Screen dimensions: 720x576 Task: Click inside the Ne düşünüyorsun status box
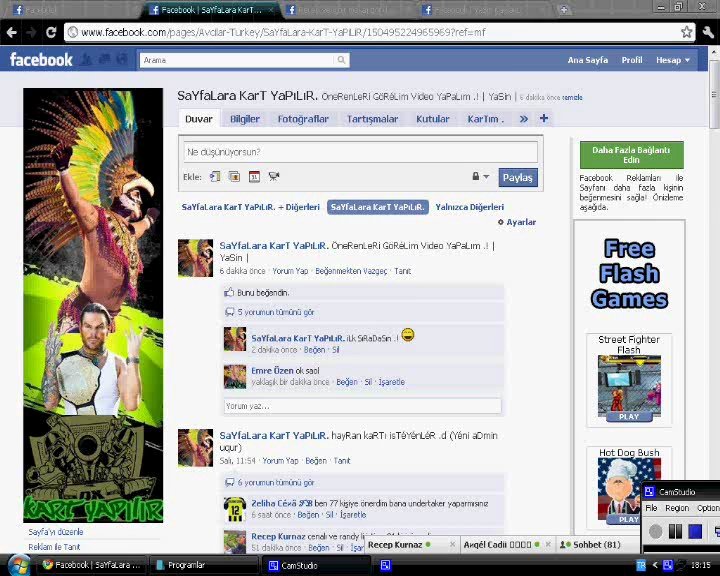[360, 152]
